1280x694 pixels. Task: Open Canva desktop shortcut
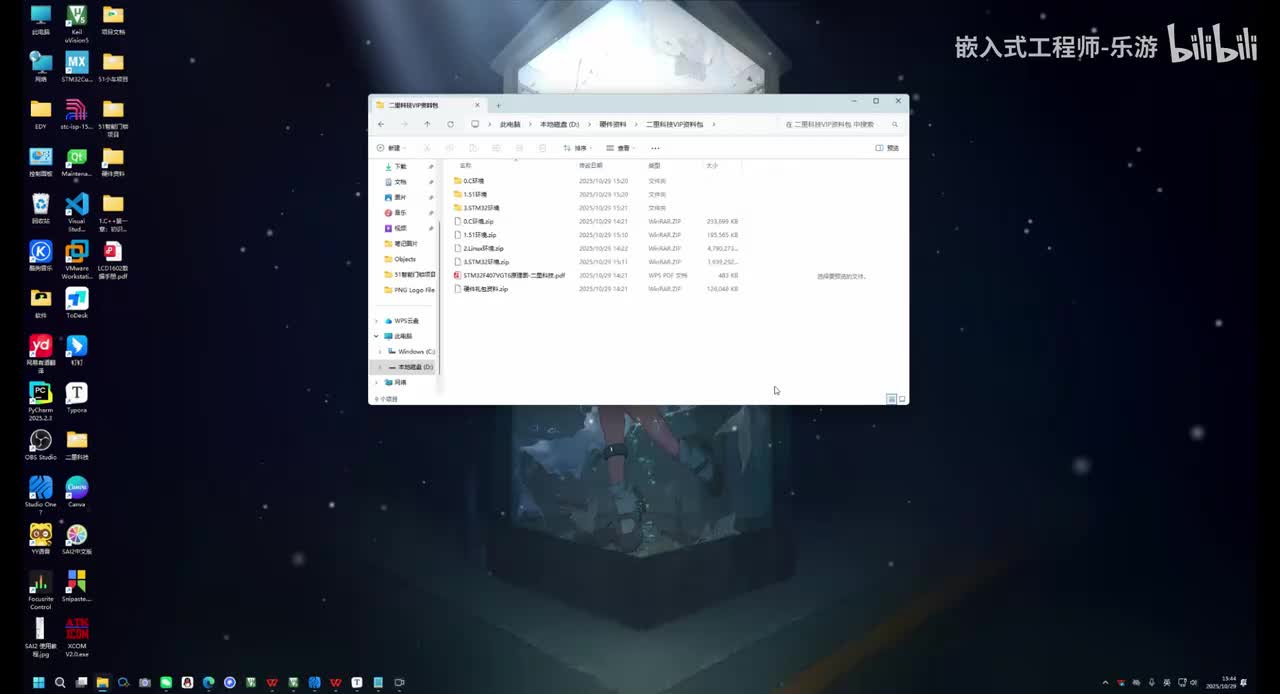click(77, 492)
